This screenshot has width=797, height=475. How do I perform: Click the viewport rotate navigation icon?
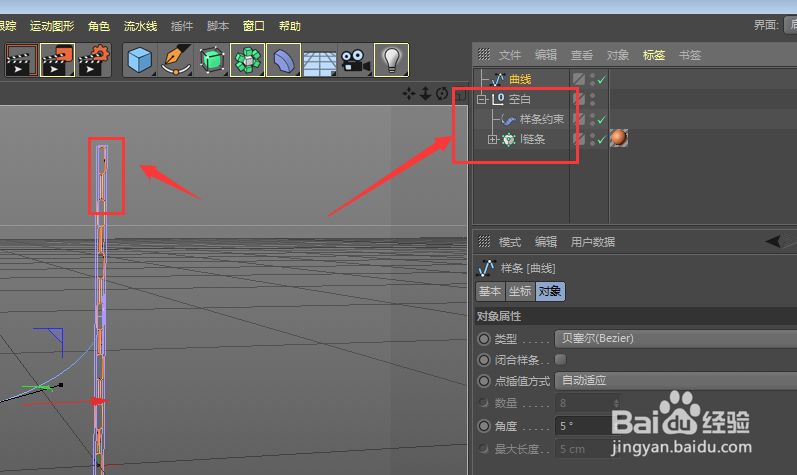pos(442,93)
